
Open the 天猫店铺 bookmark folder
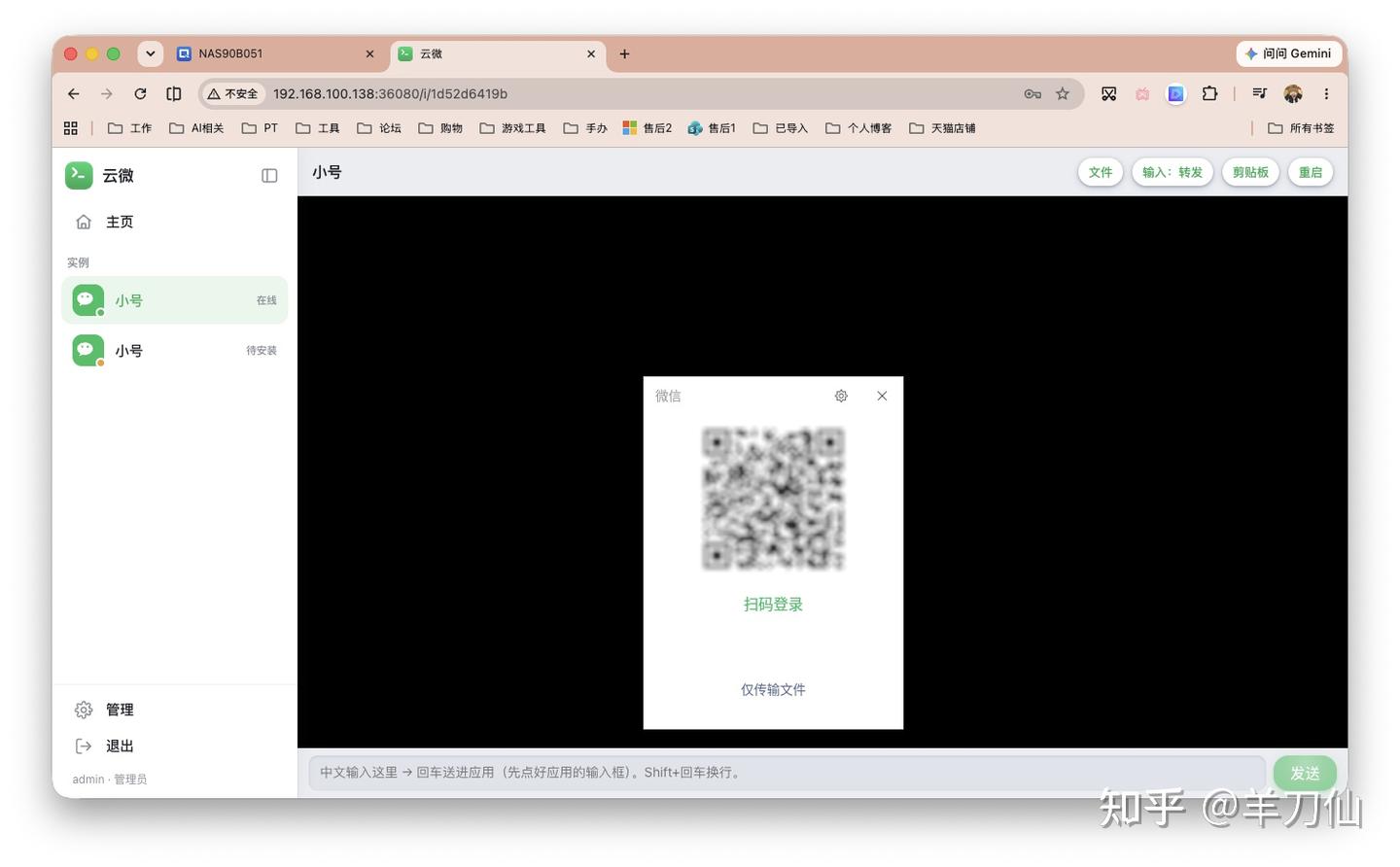point(942,128)
